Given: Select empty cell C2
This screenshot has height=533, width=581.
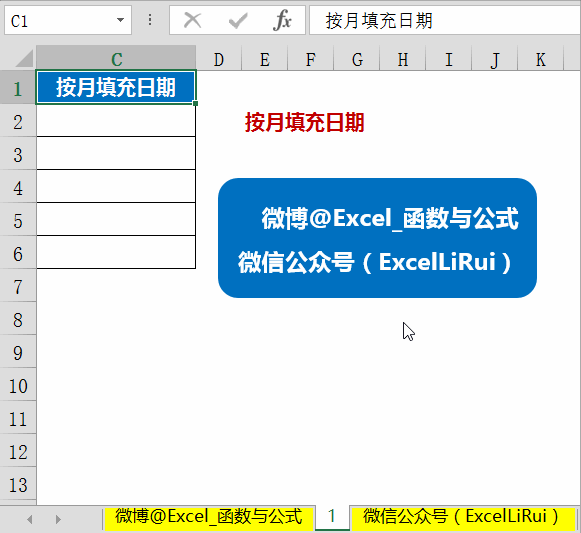Looking at the screenshot, I should pyautogui.click(x=116, y=121).
